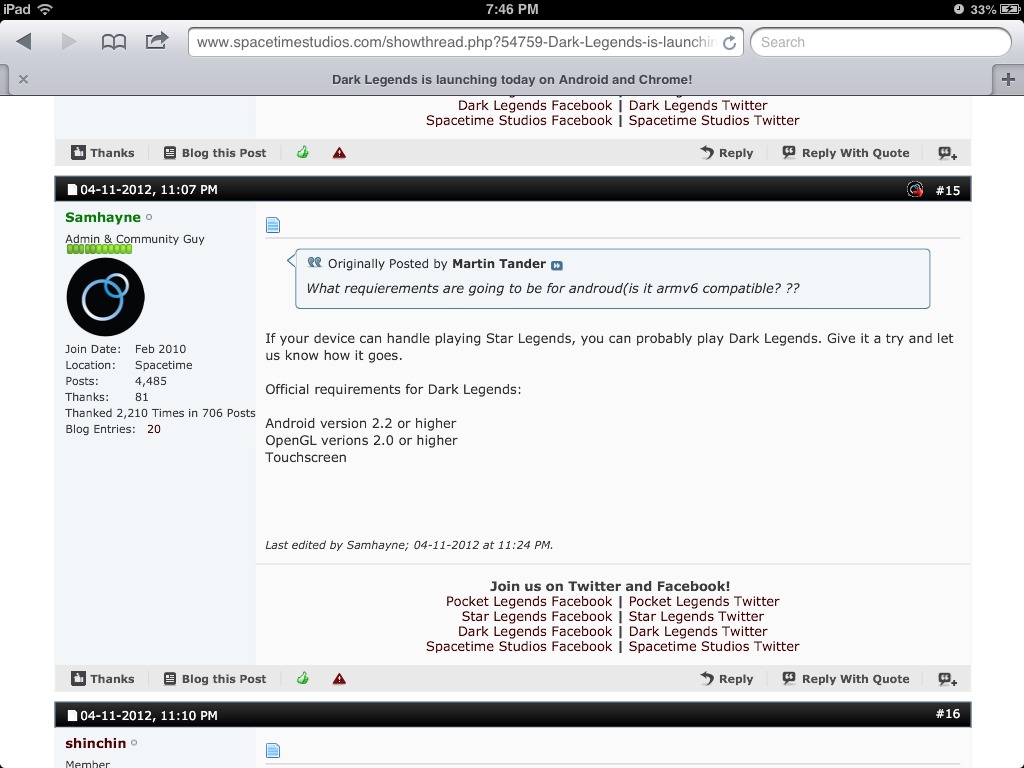
Task: Open top Dark Legends Facebook link
Action: point(535,105)
